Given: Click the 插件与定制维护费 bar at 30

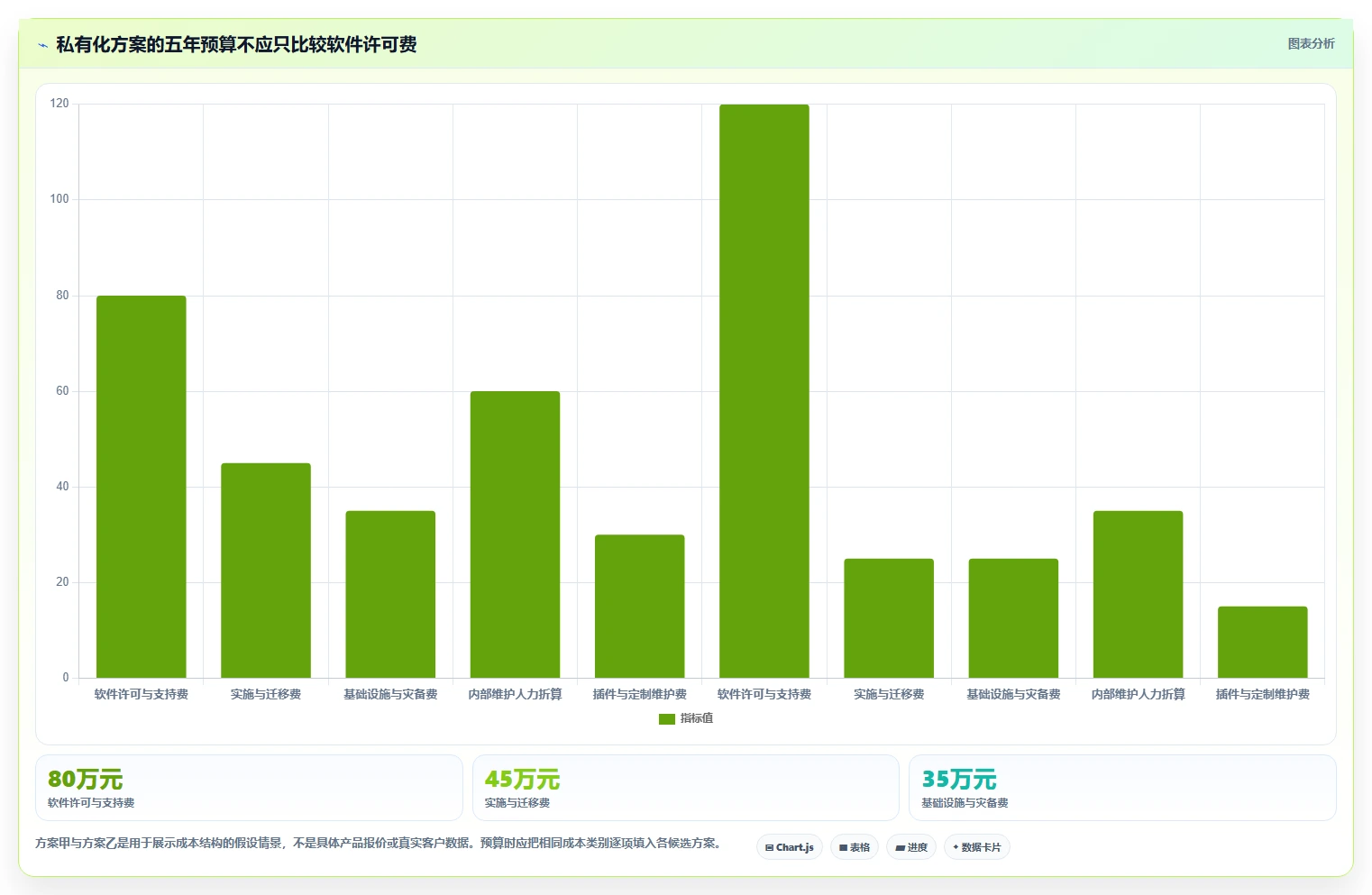Looking at the screenshot, I should [640, 607].
